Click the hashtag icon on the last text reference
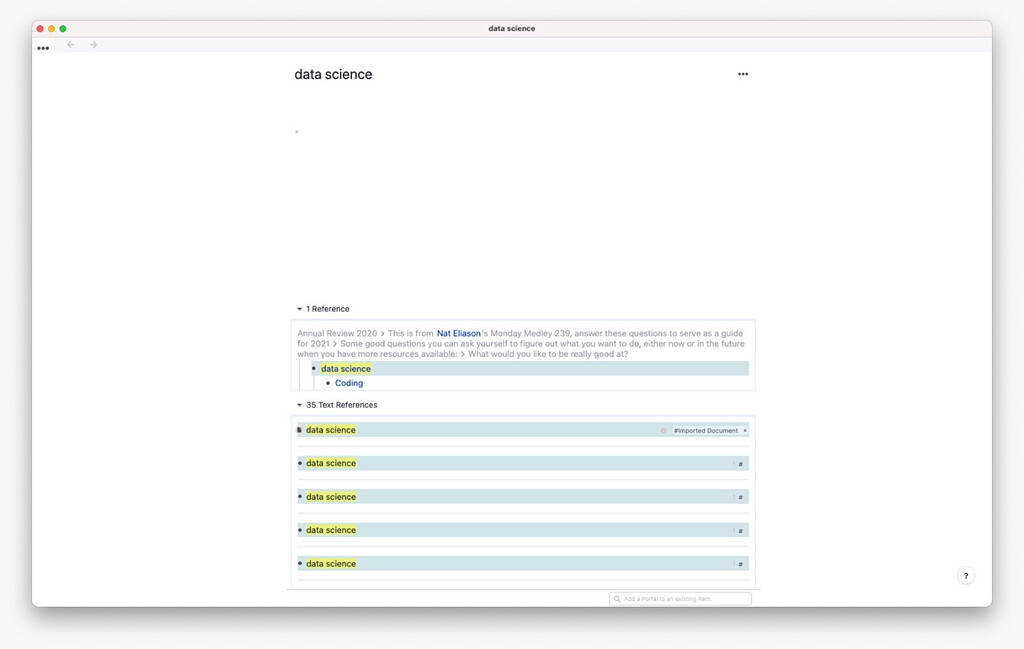This screenshot has height=649, width=1024. click(738, 563)
